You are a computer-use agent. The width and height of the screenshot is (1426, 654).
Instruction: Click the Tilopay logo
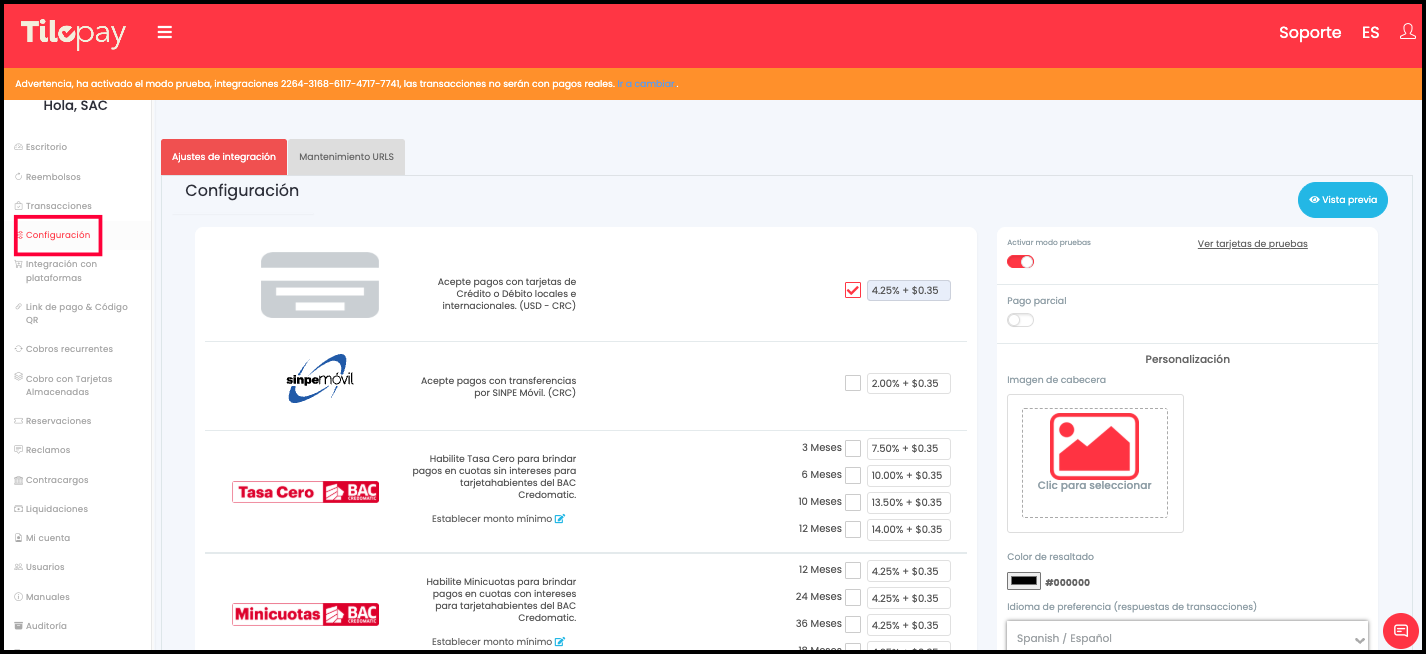coord(73,33)
